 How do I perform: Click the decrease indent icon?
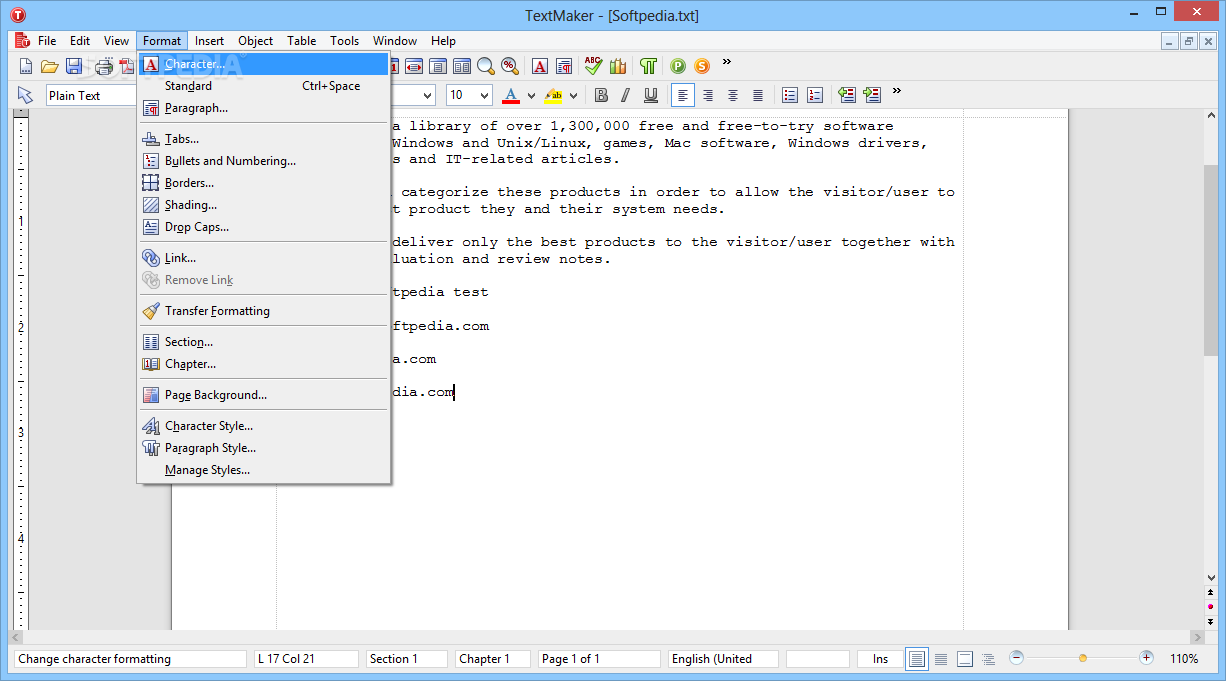[x=848, y=95]
